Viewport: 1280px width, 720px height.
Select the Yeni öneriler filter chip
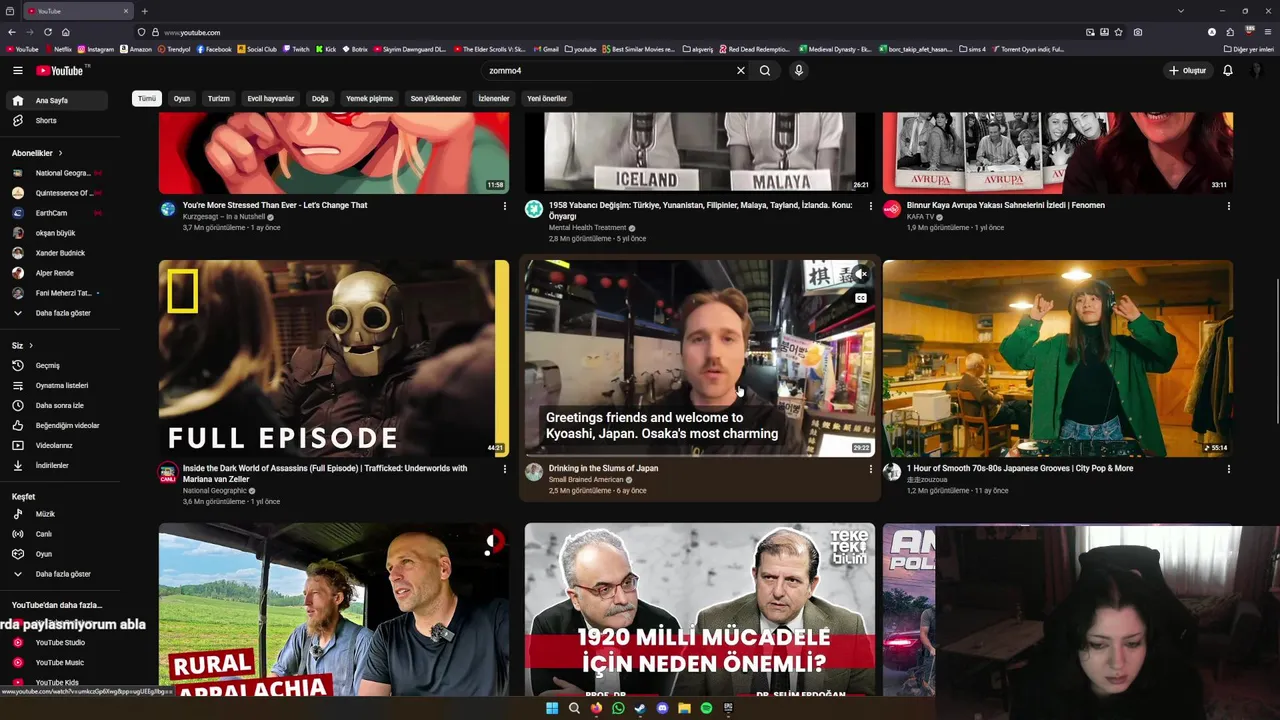click(x=547, y=99)
